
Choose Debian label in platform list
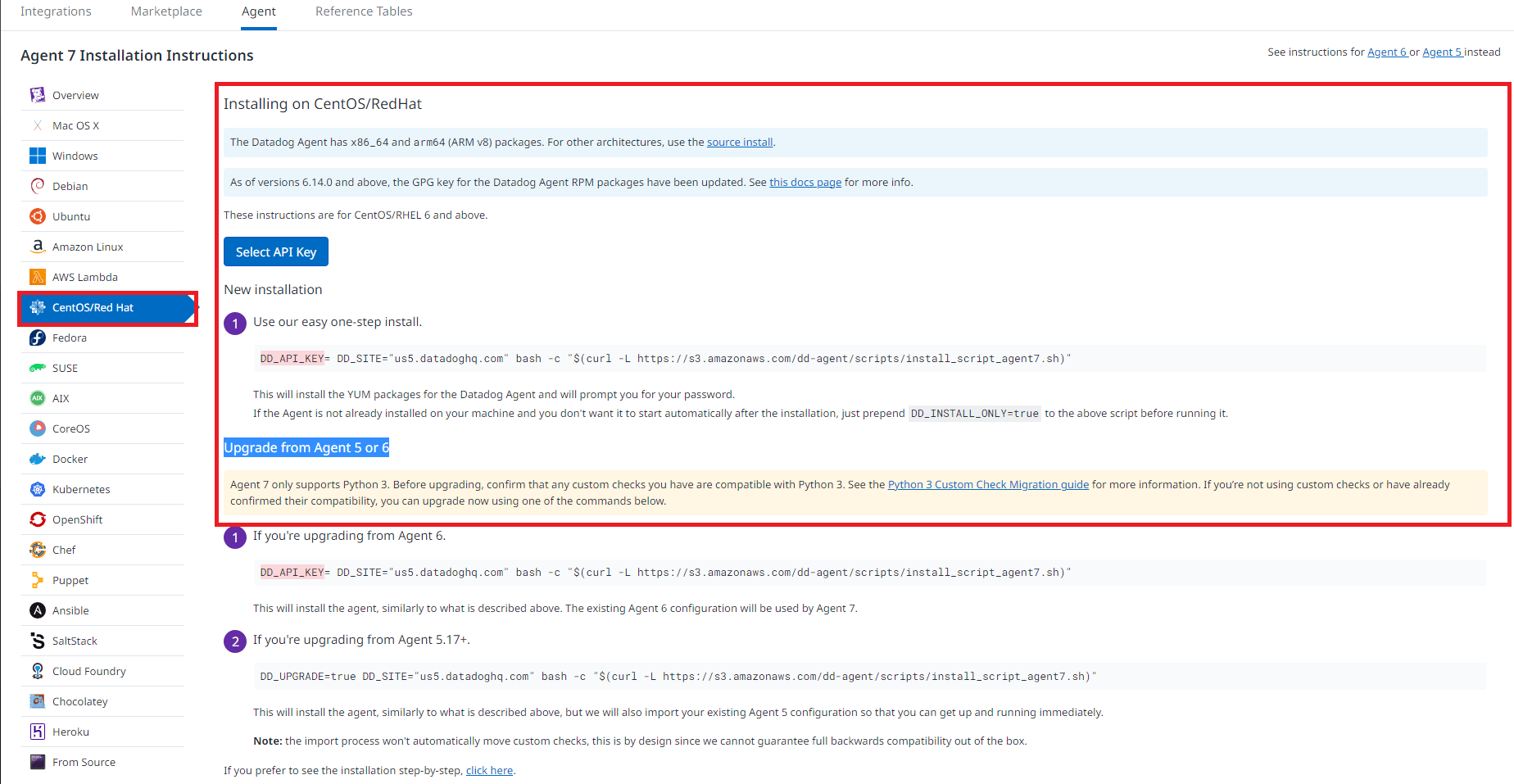pyautogui.click(x=70, y=186)
